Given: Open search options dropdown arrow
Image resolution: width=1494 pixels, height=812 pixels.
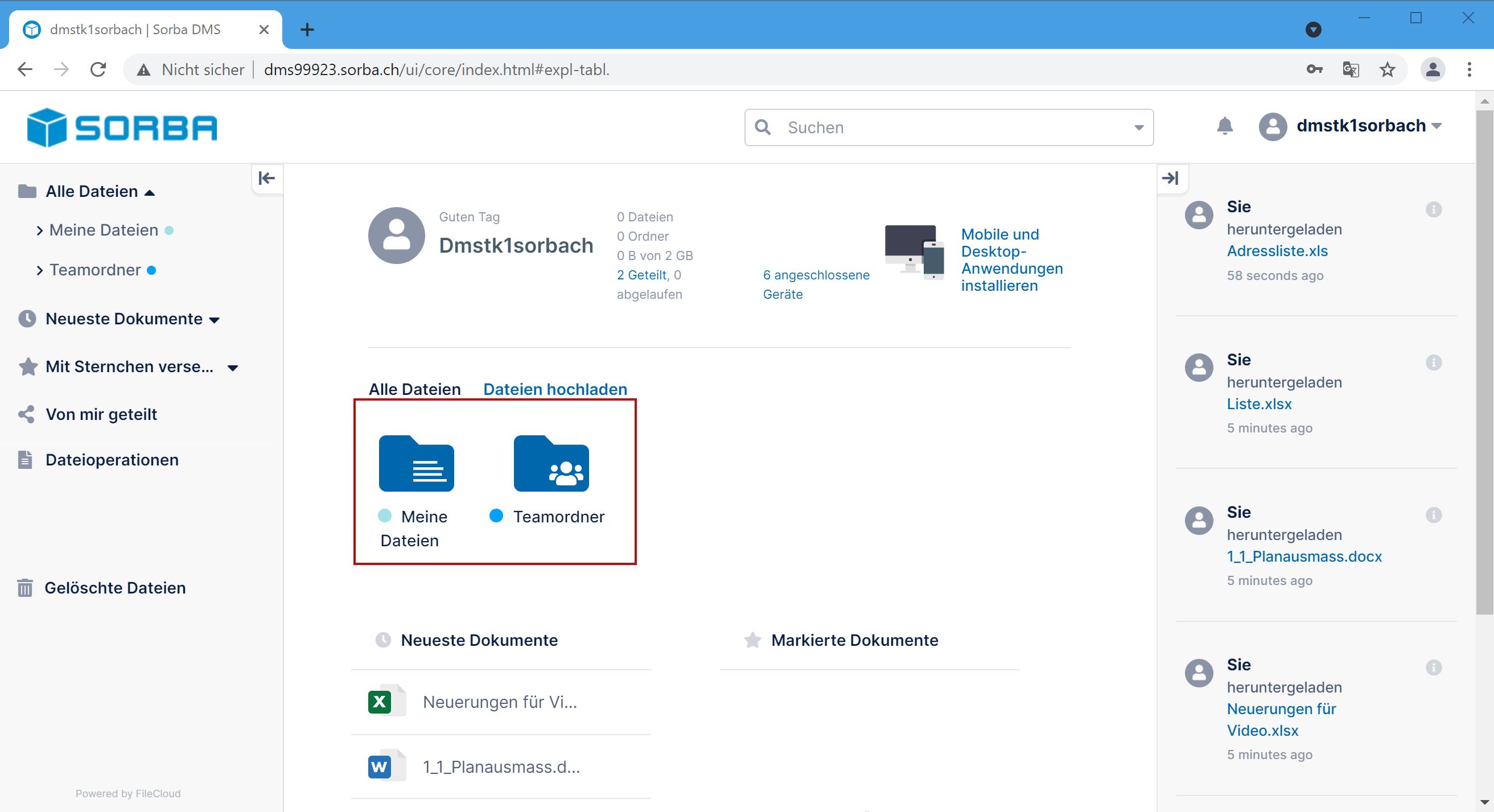Looking at the screenshot, I should (1138, 127).
